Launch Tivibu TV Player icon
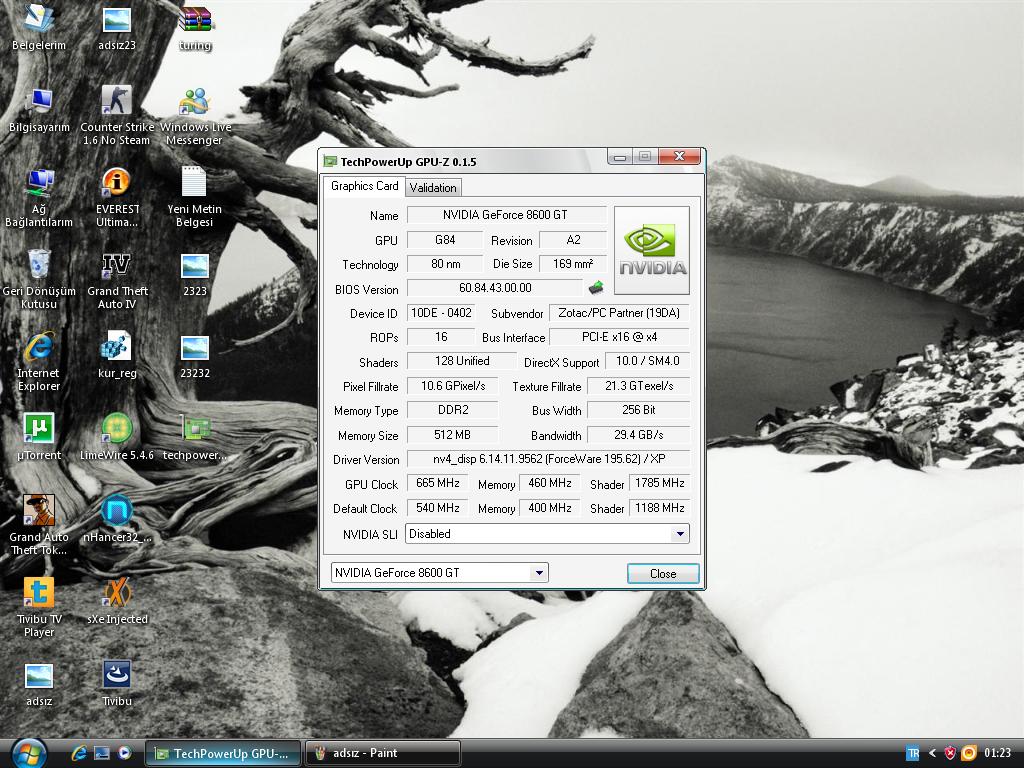 coord(39,607)
